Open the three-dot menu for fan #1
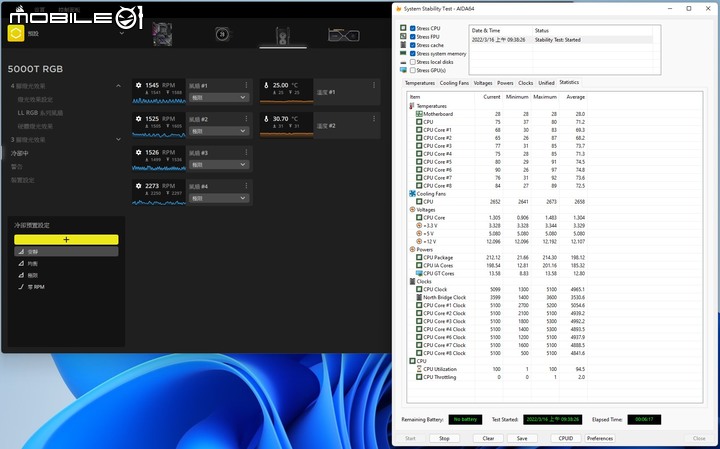The image size is (720, 449). point(247,85)
